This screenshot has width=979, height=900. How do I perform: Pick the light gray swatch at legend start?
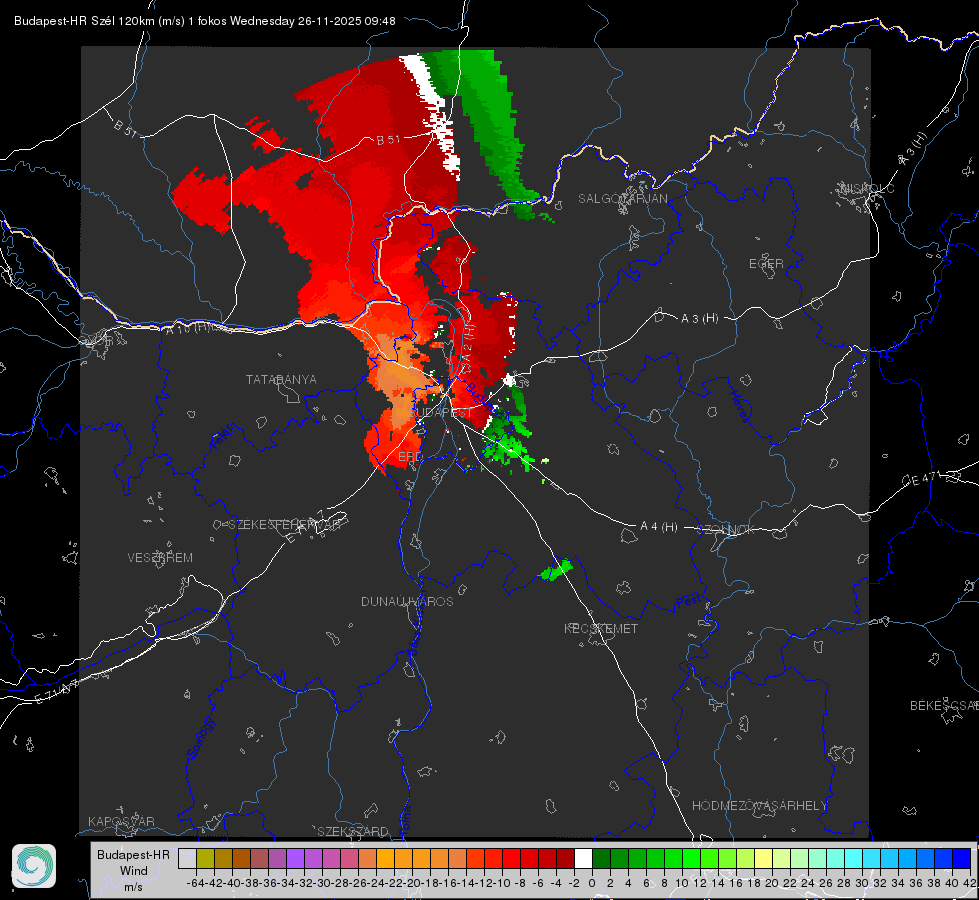point(187,858)
